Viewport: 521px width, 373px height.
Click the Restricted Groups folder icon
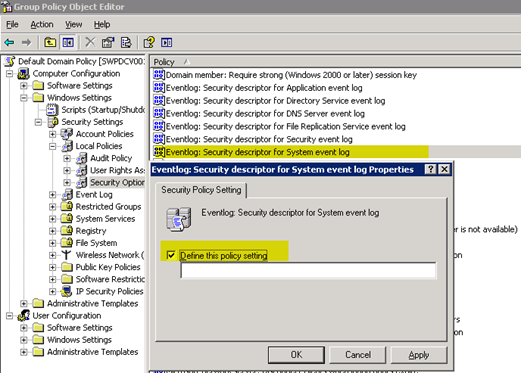pyautogui.click(x=67, y=207)
